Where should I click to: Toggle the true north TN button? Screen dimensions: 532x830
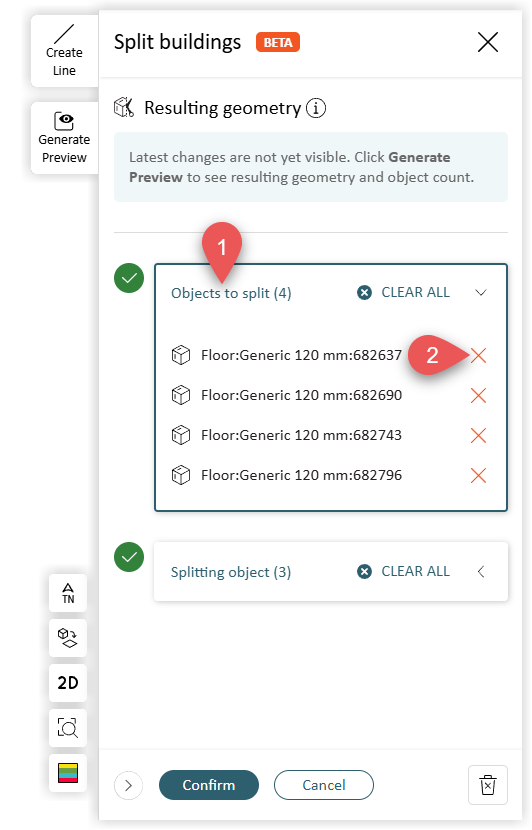68,593
